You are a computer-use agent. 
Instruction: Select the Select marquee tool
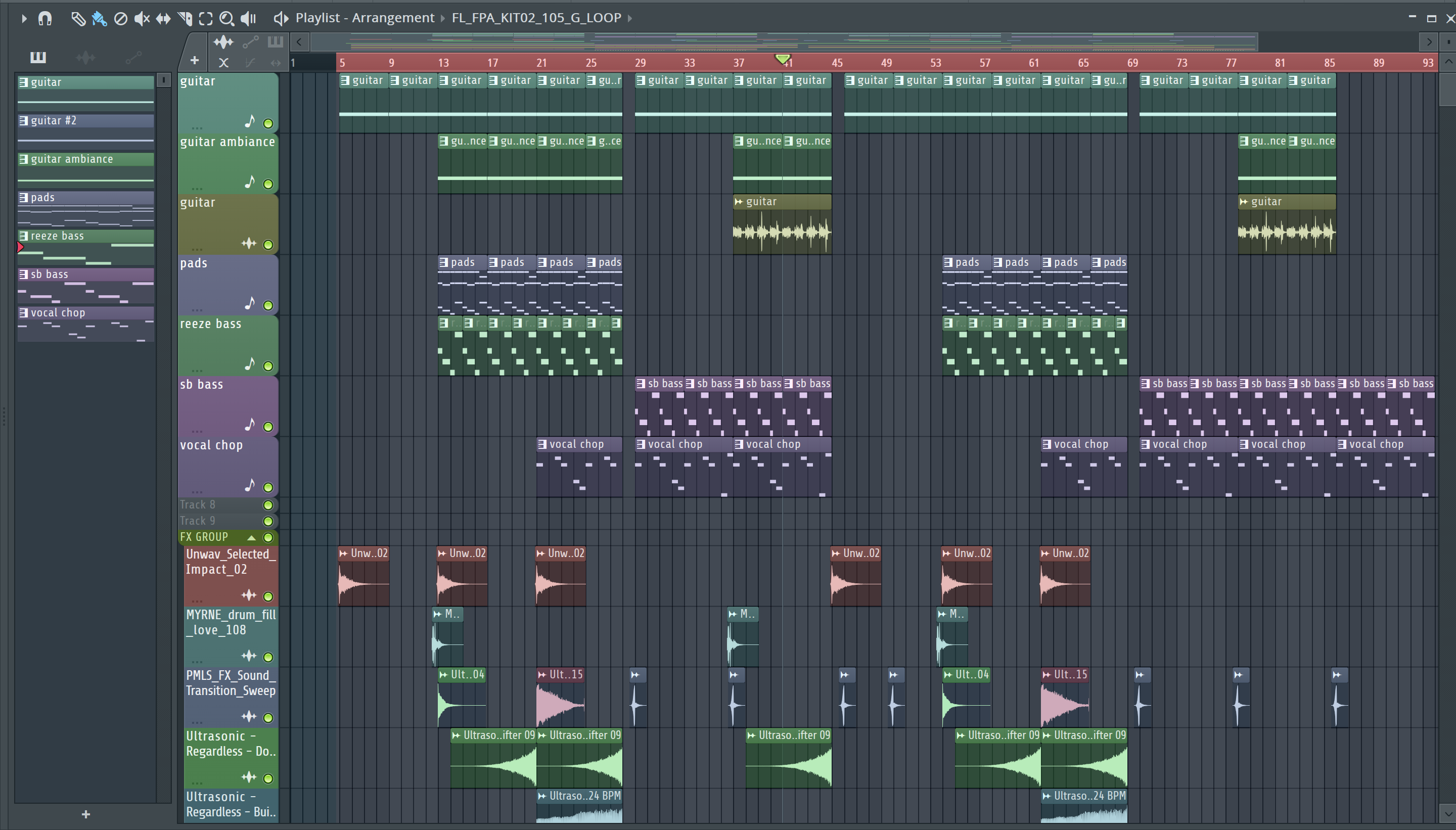206,18
